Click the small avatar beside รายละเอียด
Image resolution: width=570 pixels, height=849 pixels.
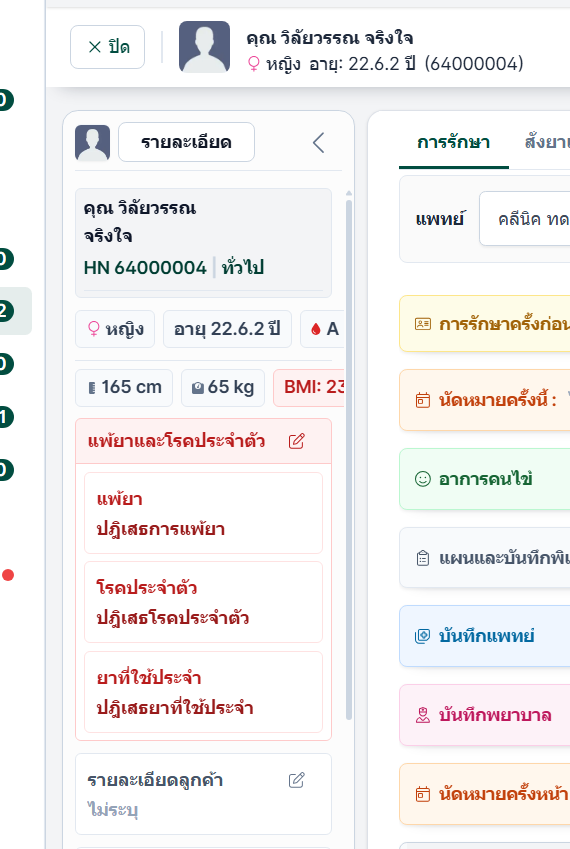(93, 143)
